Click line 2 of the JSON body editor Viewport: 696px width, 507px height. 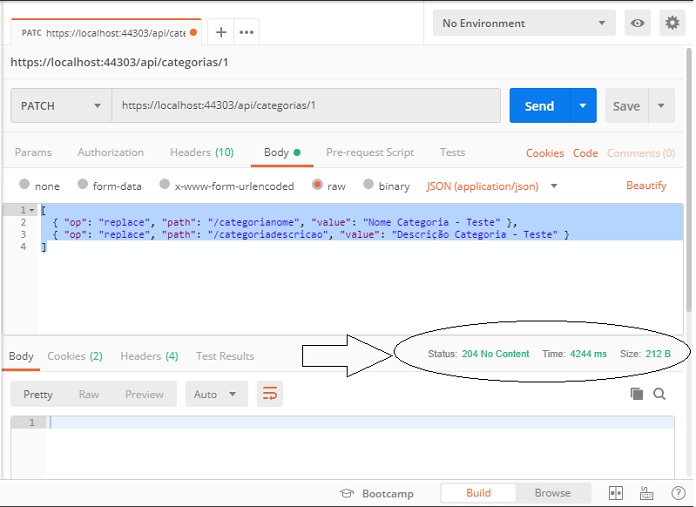click(x=360, y=222)
